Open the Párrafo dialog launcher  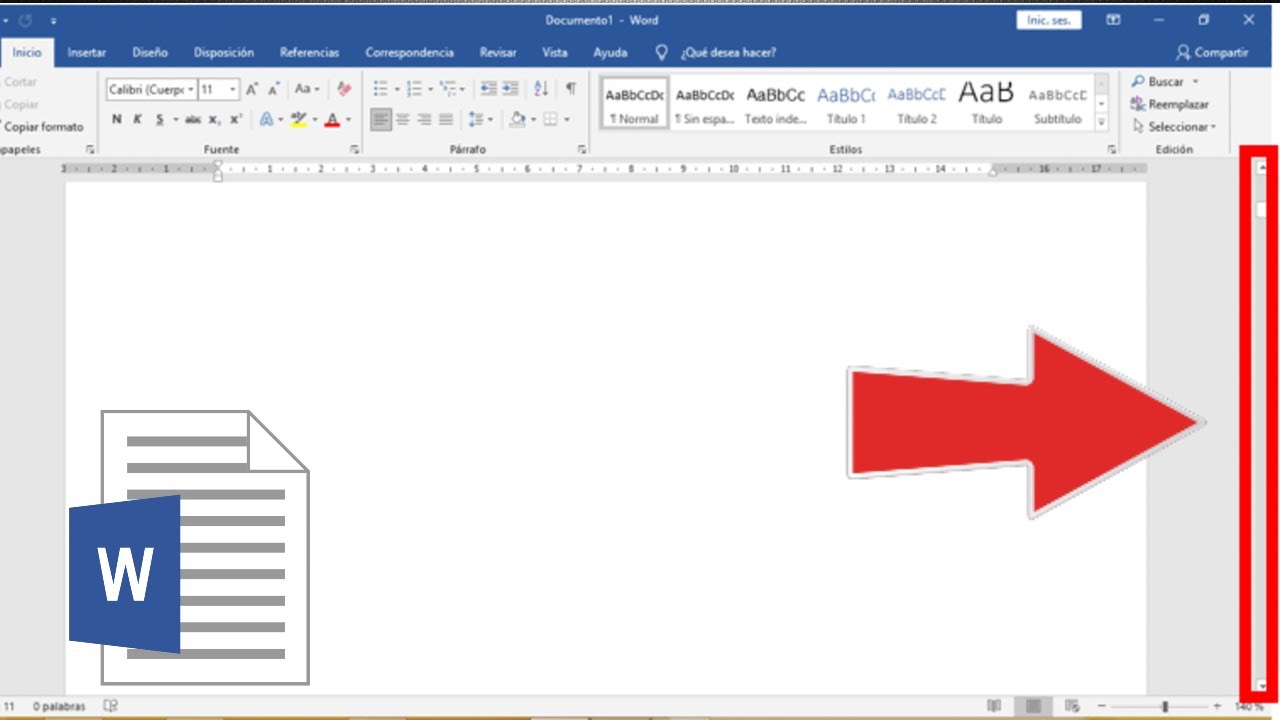click(x=582, y=149)
